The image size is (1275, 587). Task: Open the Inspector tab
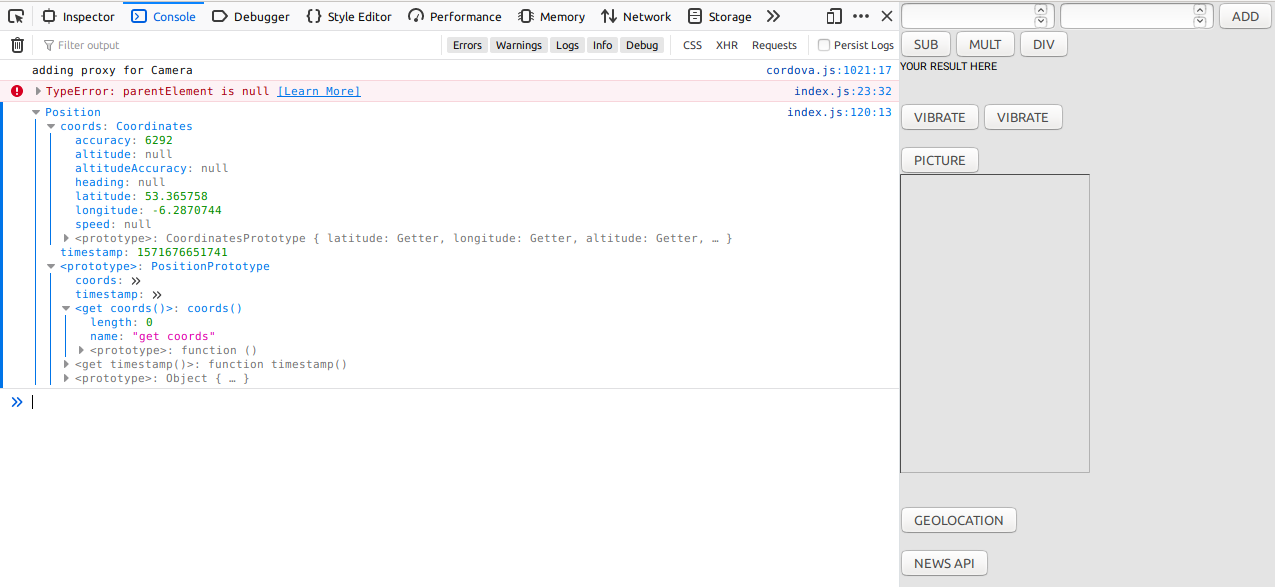tap(78, 16)
